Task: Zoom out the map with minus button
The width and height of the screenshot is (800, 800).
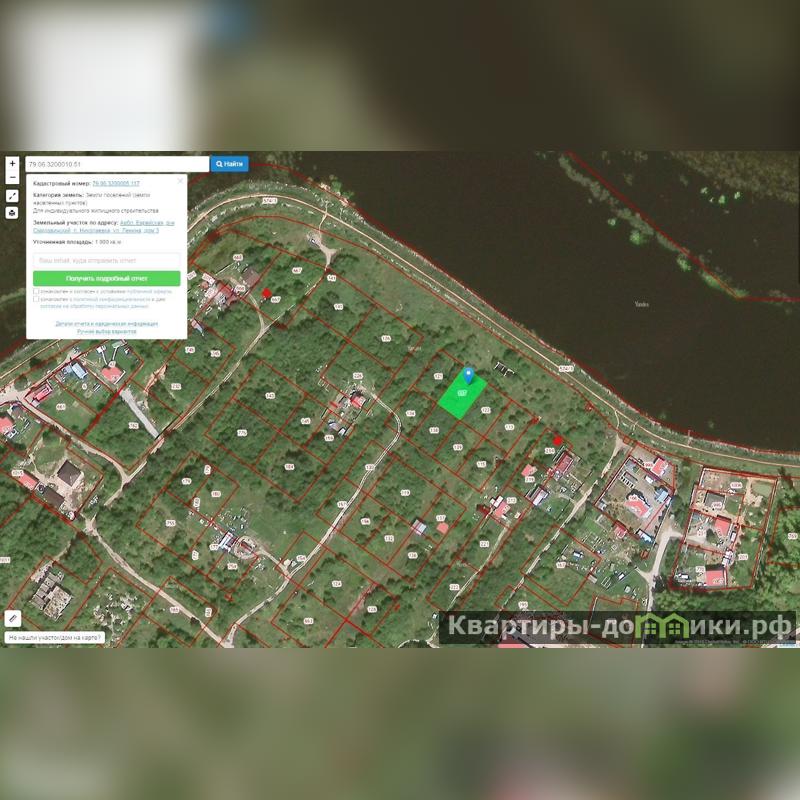Action: pos(12,178)
